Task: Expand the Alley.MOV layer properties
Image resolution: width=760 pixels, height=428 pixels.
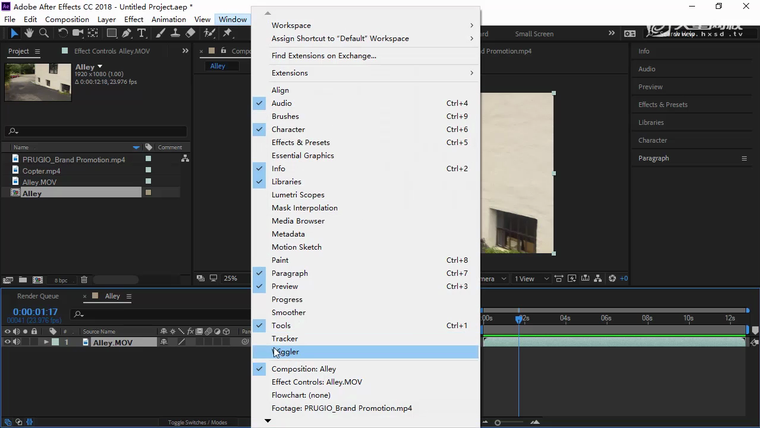Action: (46, 342)
